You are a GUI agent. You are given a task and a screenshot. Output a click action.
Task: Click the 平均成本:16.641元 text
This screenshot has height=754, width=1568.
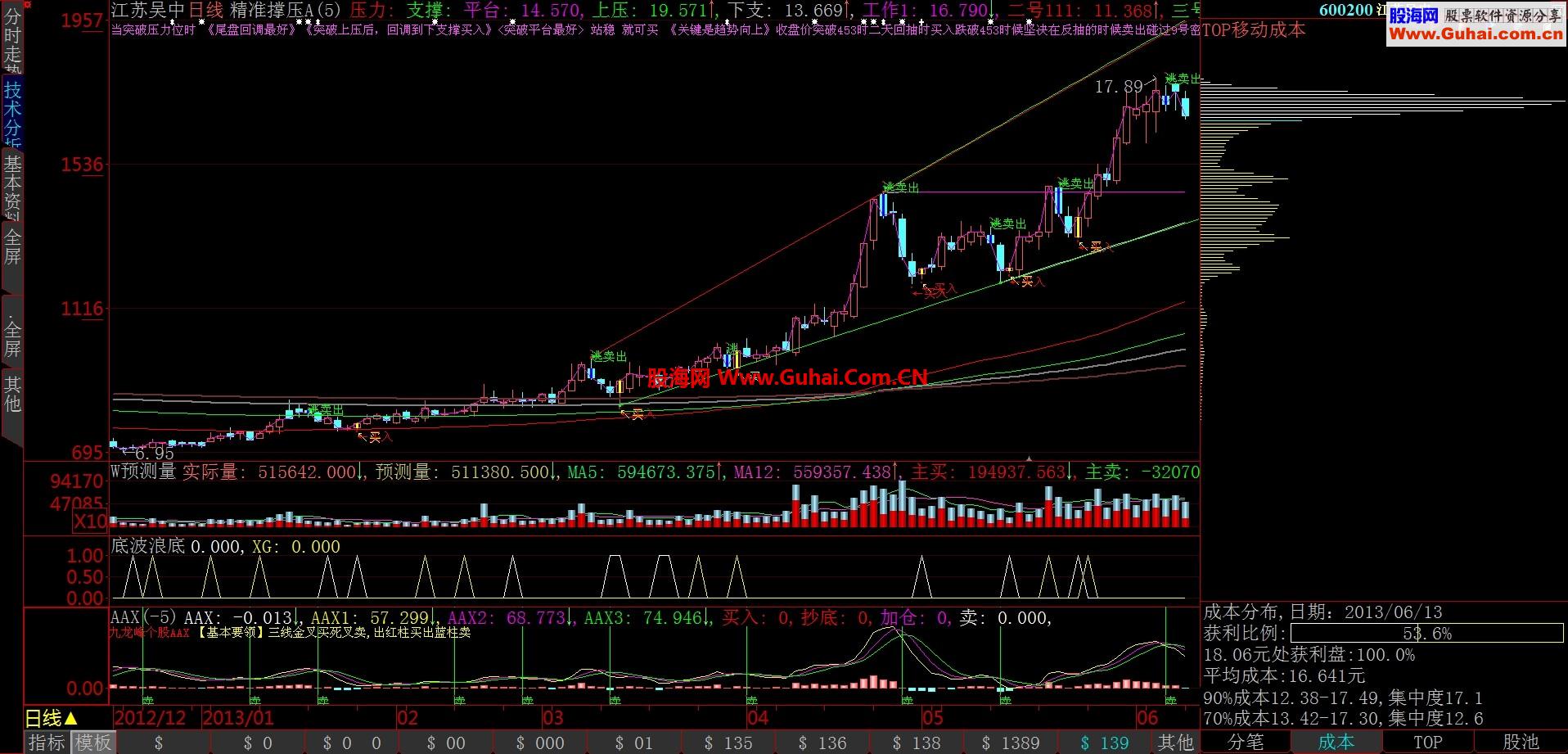[x=1285, y=676]
